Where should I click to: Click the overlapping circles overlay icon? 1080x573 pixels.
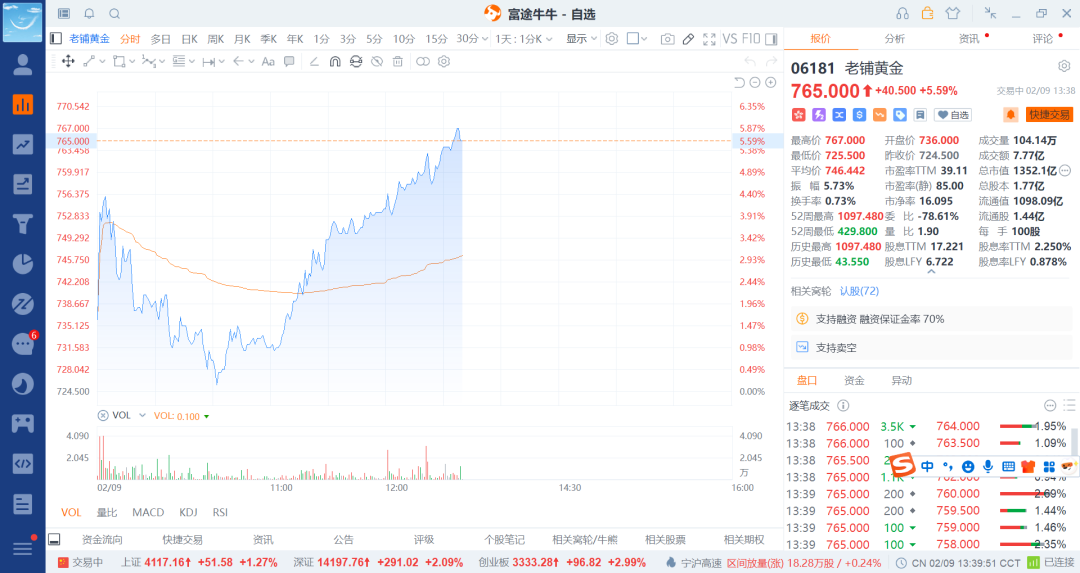[423, 61]
